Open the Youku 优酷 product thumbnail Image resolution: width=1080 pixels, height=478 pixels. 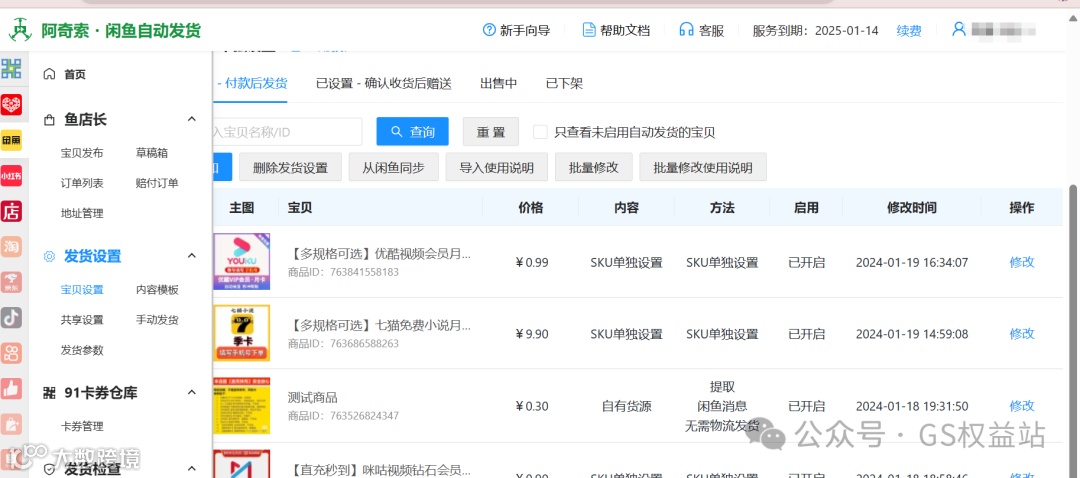click(241, 262)
